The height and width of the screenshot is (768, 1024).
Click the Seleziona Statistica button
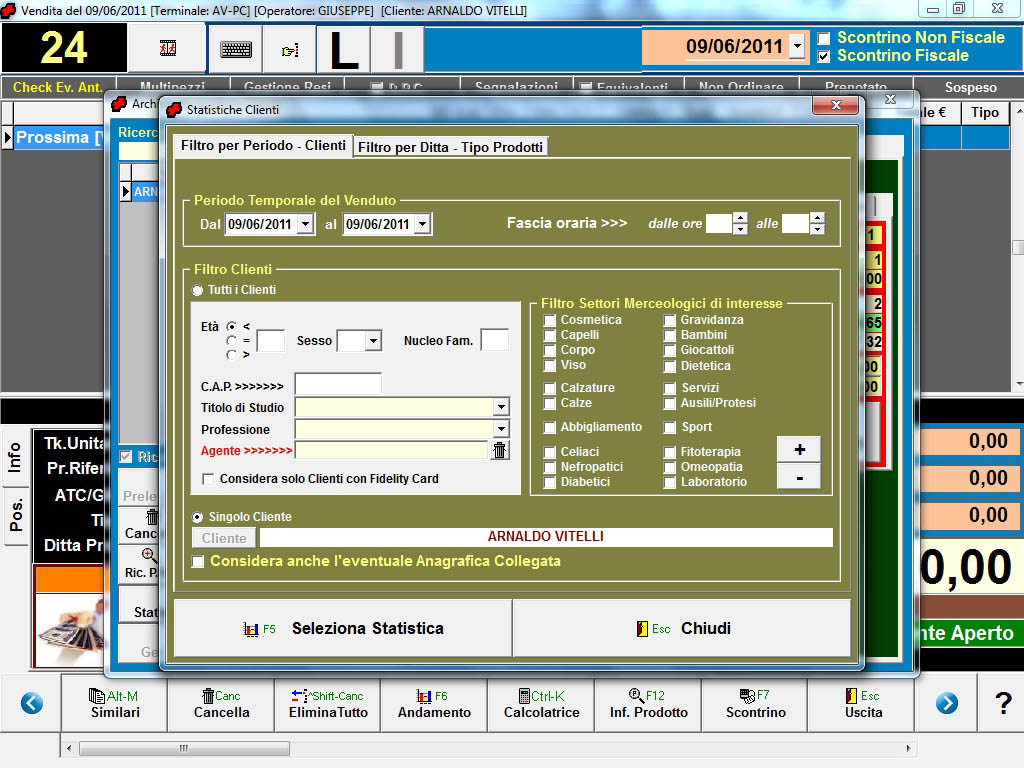tap(343, 628)
